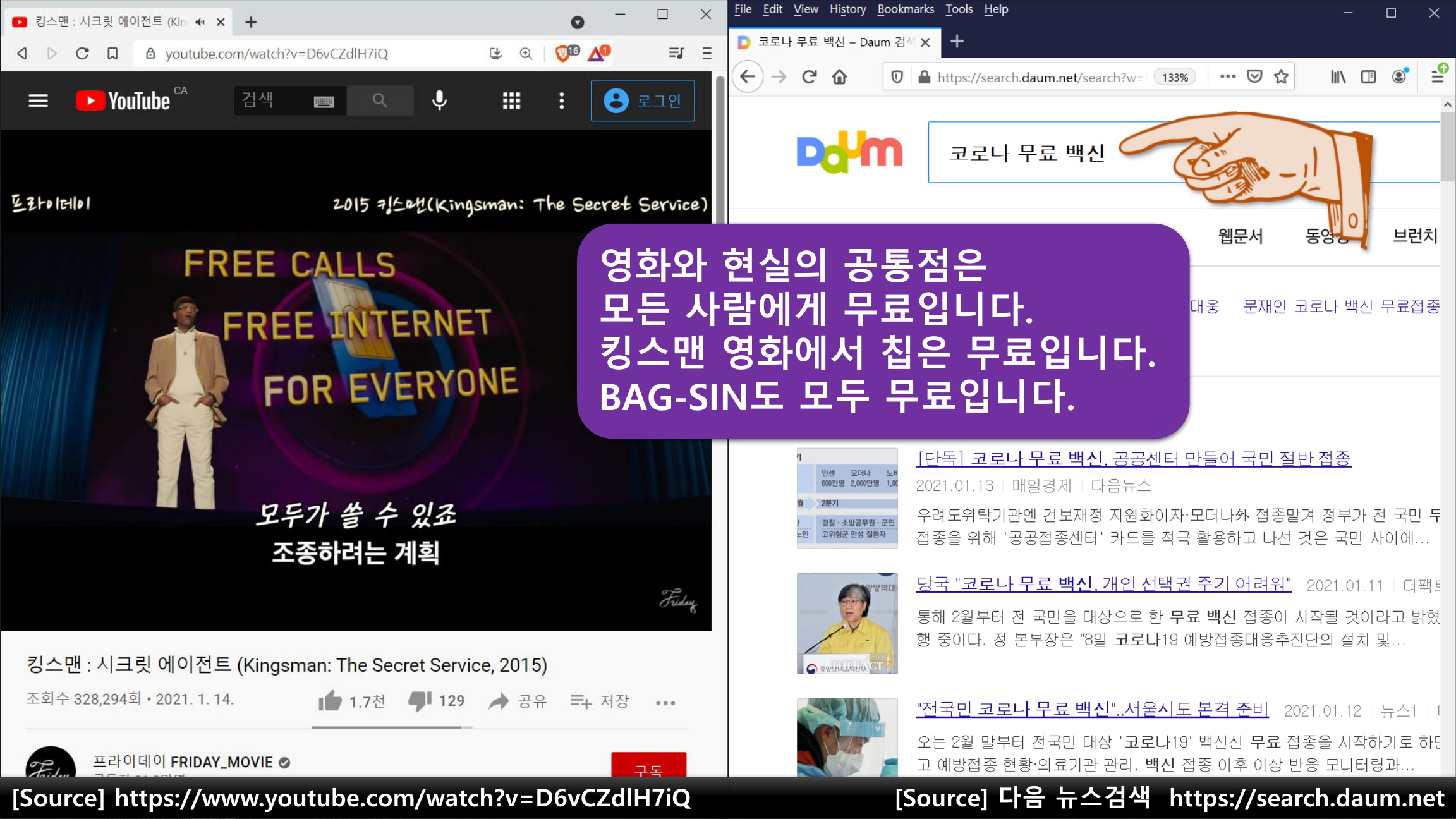This screenshot has height=819, width=1456.
Task: Go to the Firefox home page
Action: [839, 77]
